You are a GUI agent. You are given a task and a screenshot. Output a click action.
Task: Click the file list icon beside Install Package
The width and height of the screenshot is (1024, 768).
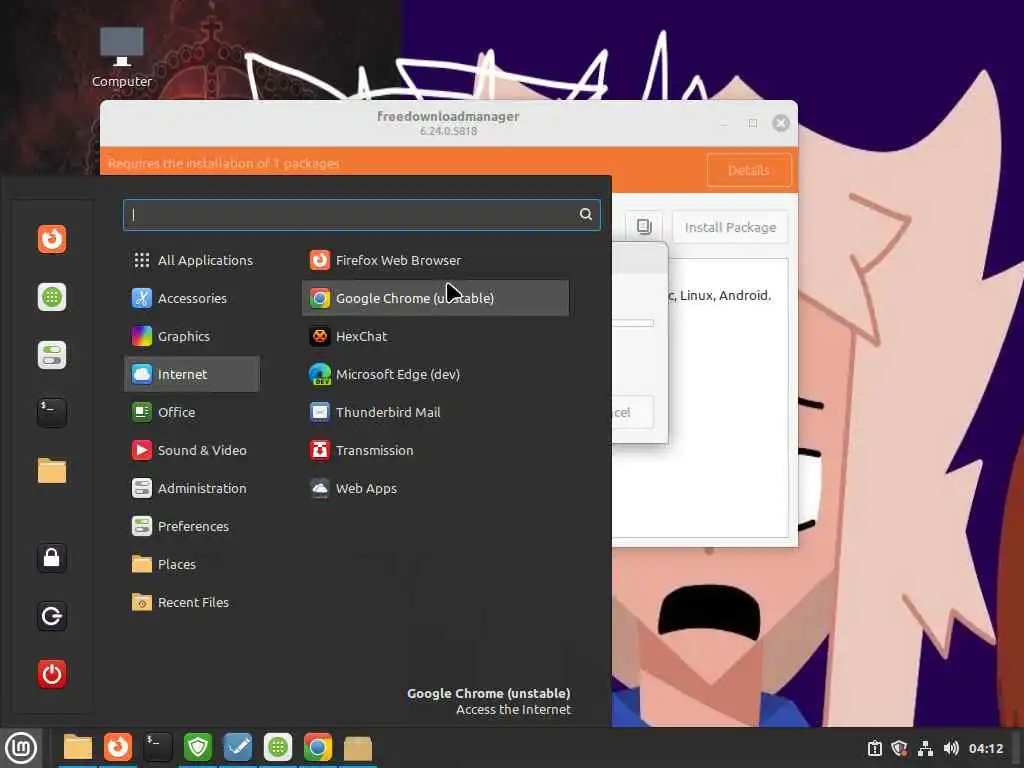click(644, 227)
